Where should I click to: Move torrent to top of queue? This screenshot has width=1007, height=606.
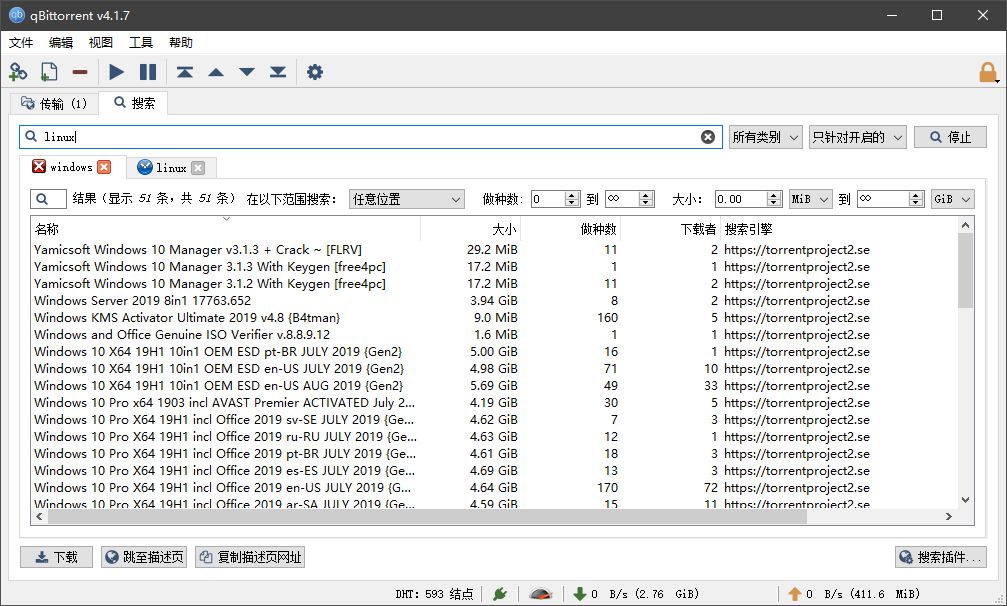coord(184,72)
